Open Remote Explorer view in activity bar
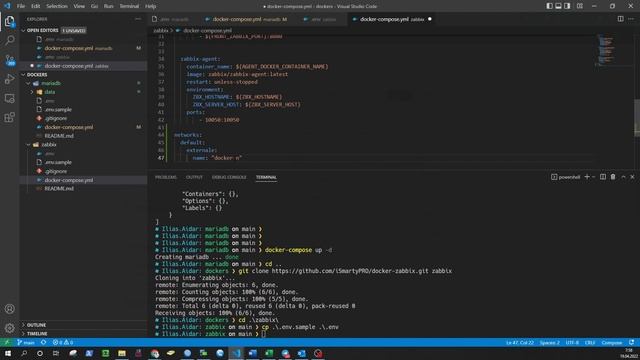The width and height of the screenshot is (640, 360). click(x=9, y=98)
